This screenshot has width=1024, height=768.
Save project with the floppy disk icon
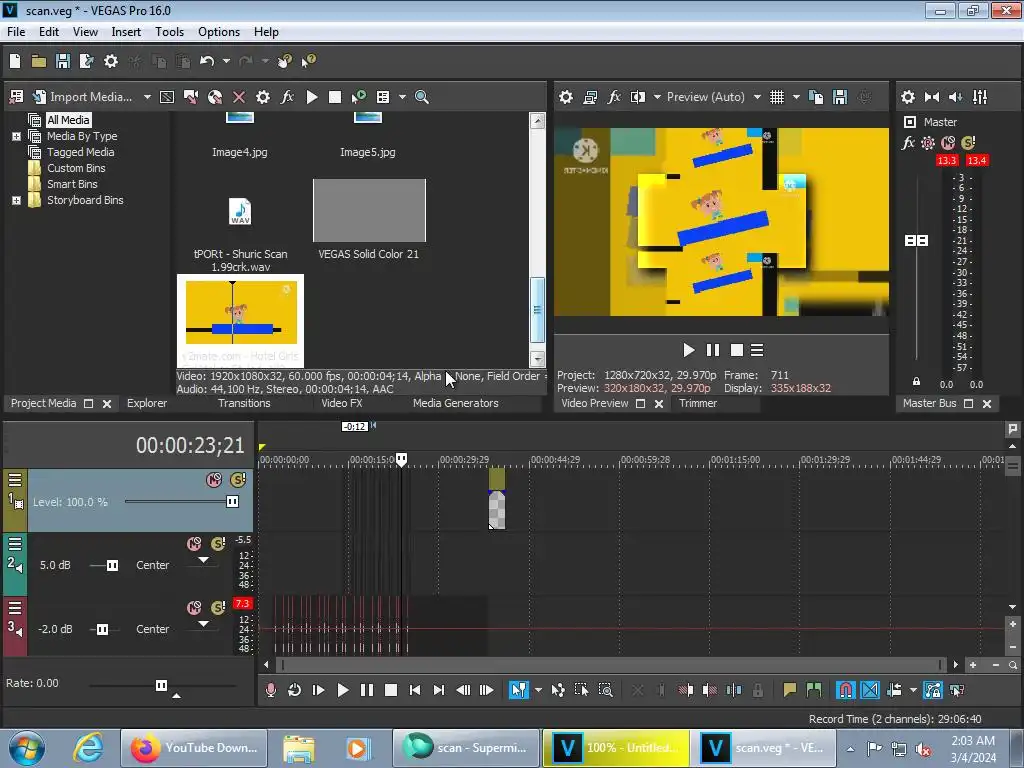coord(63,61)
